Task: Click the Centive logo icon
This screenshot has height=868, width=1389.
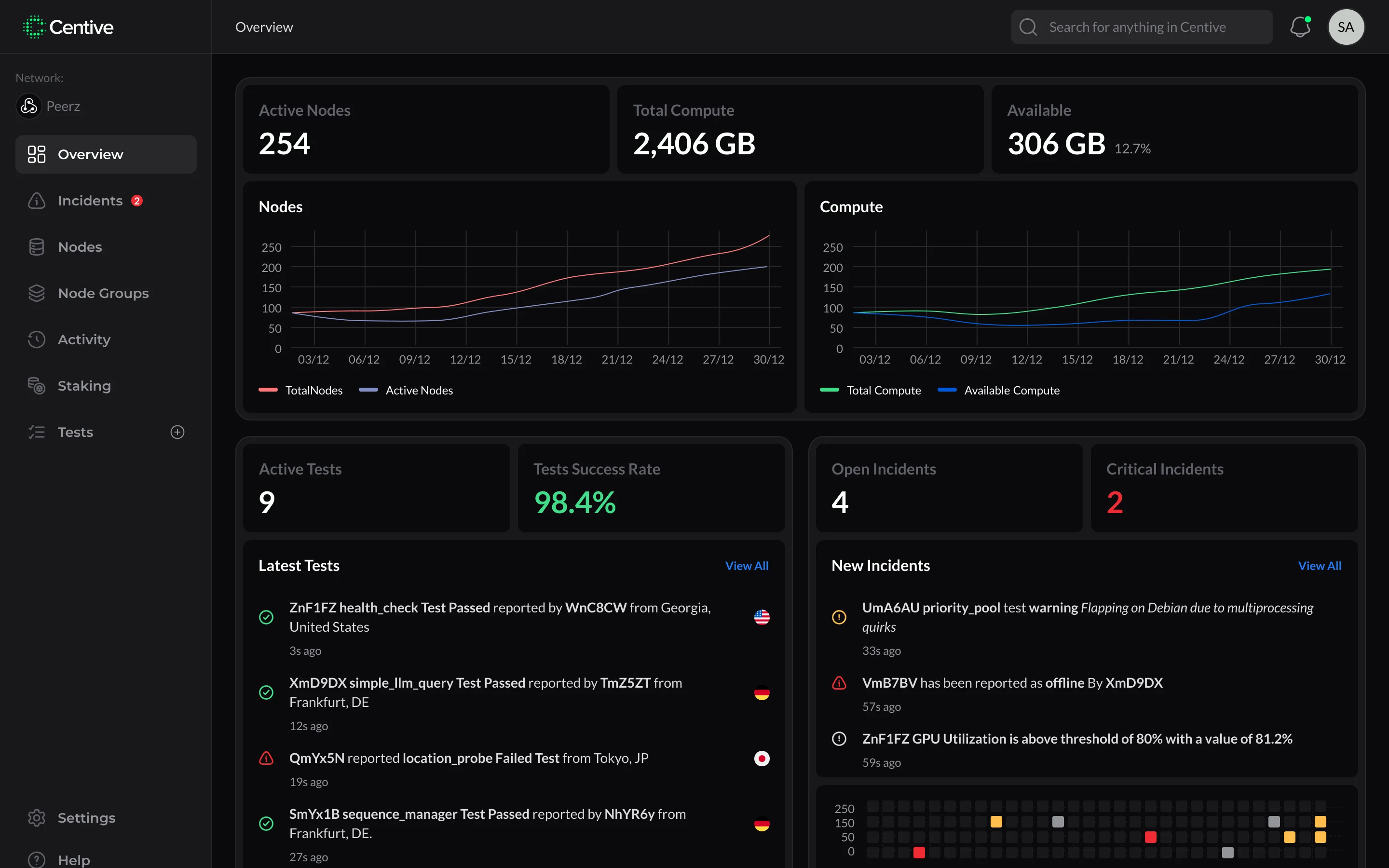Action: coord(34,27)
